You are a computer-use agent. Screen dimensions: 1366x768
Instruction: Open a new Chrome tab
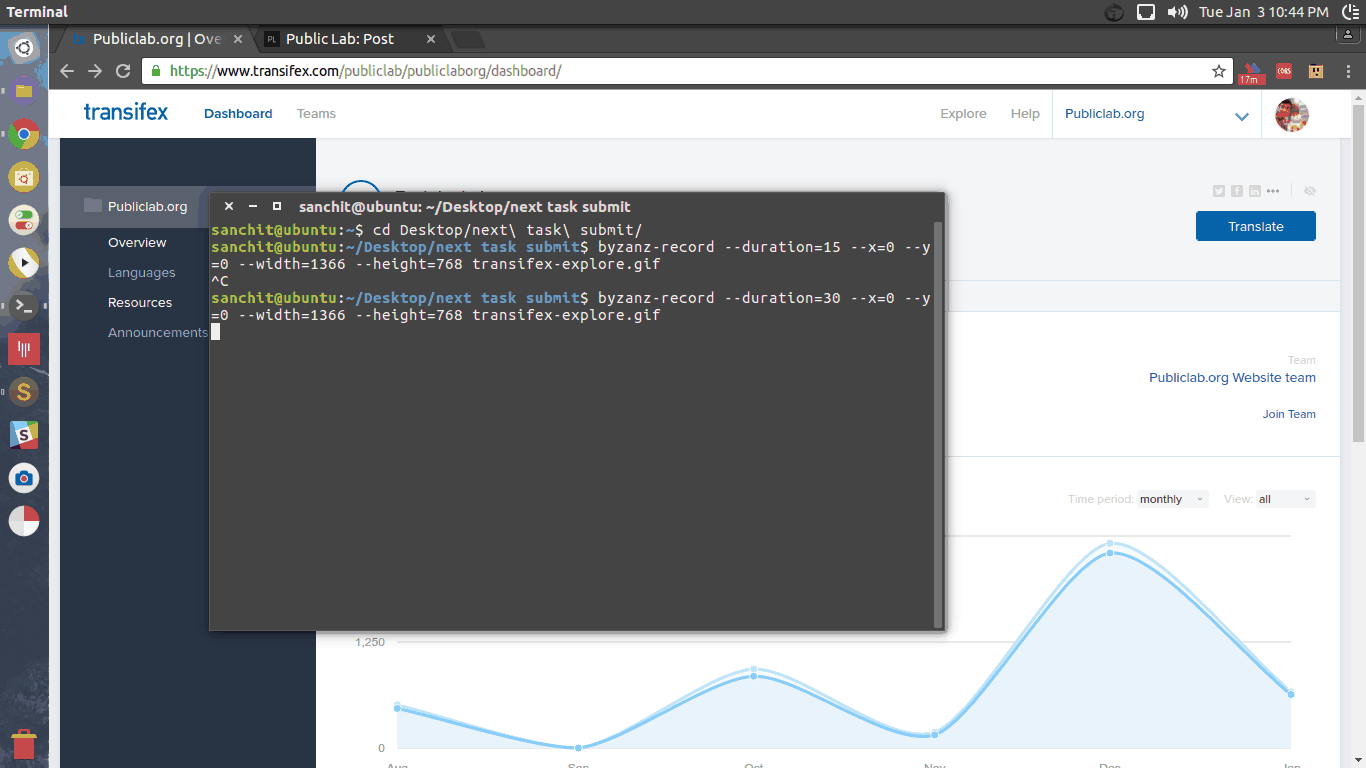coord(468,39)
